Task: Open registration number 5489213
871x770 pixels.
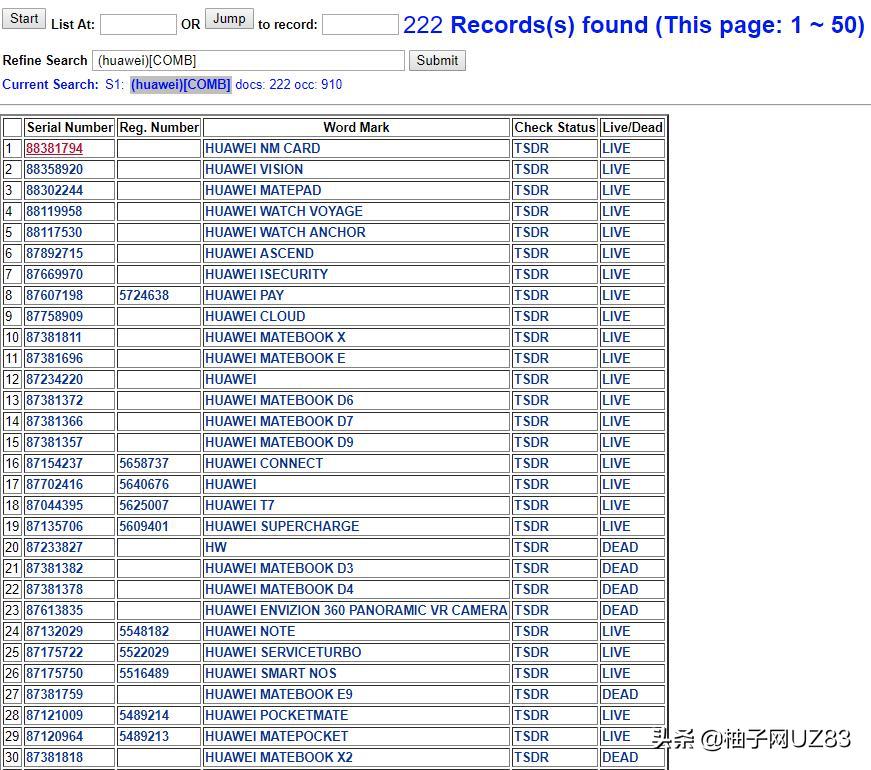Action: 144,737
